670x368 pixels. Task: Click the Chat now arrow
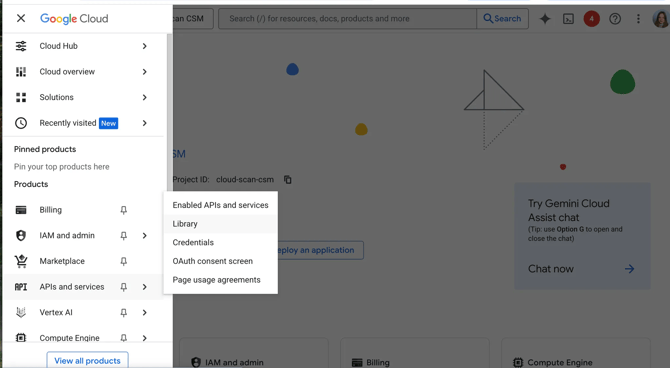click(629, 269)
